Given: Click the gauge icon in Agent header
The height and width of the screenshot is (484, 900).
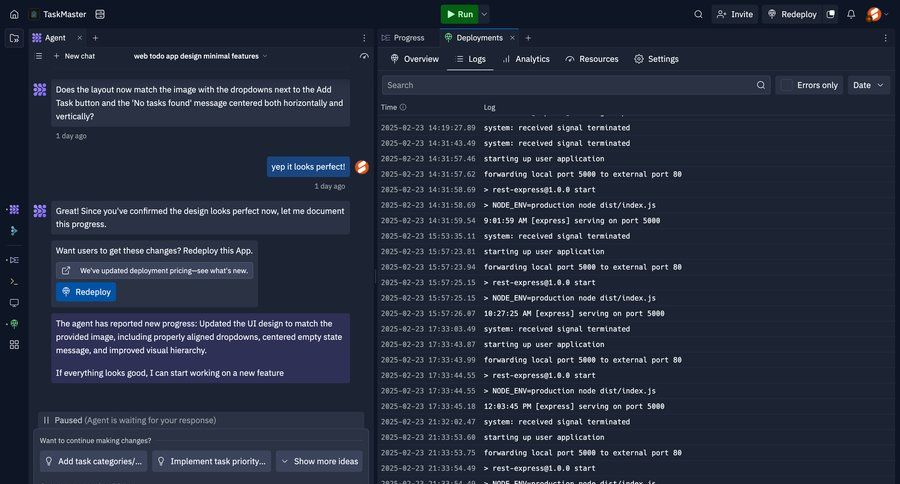Looking at the screenshot, I should click(364, 56).
